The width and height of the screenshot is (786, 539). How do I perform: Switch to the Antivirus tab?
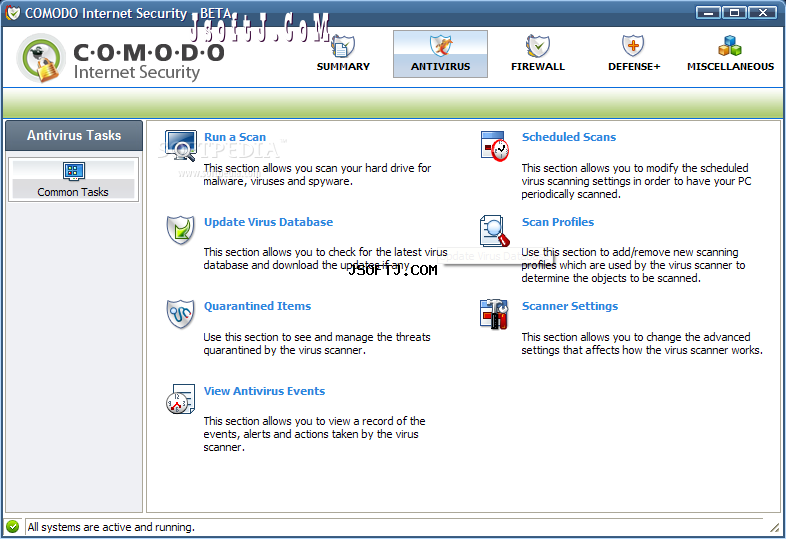click(x=440, y=54)
